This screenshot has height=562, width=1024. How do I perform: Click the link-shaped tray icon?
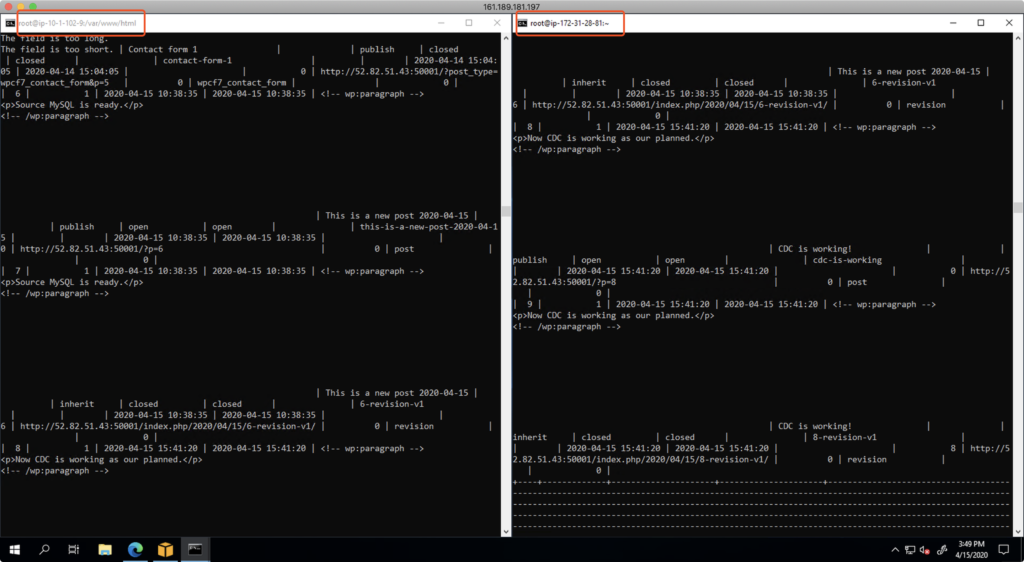click(x=941, y=550)
